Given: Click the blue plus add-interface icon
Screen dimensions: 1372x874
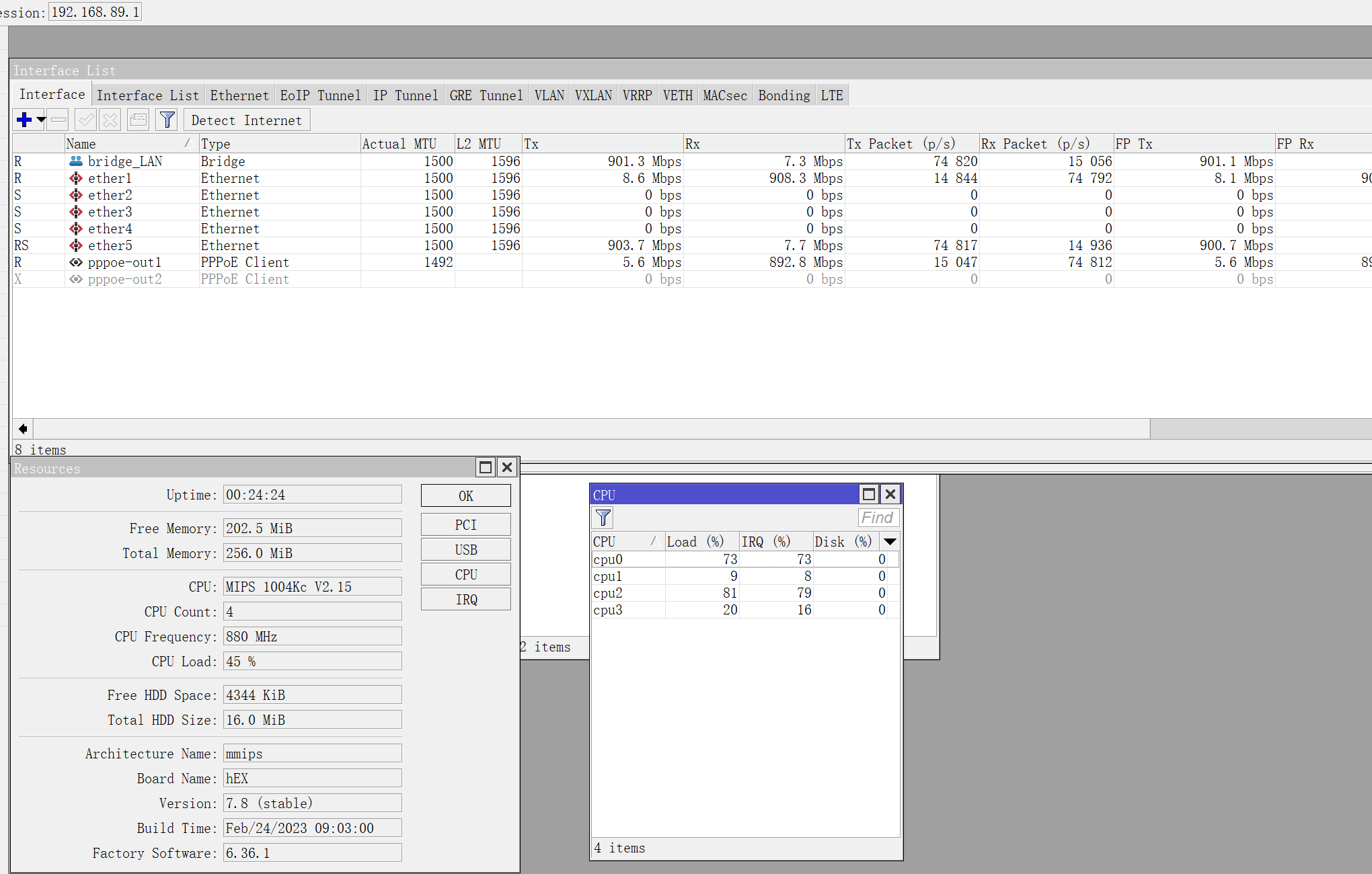Looking at the screenshot, I should (x=24, y=120).
